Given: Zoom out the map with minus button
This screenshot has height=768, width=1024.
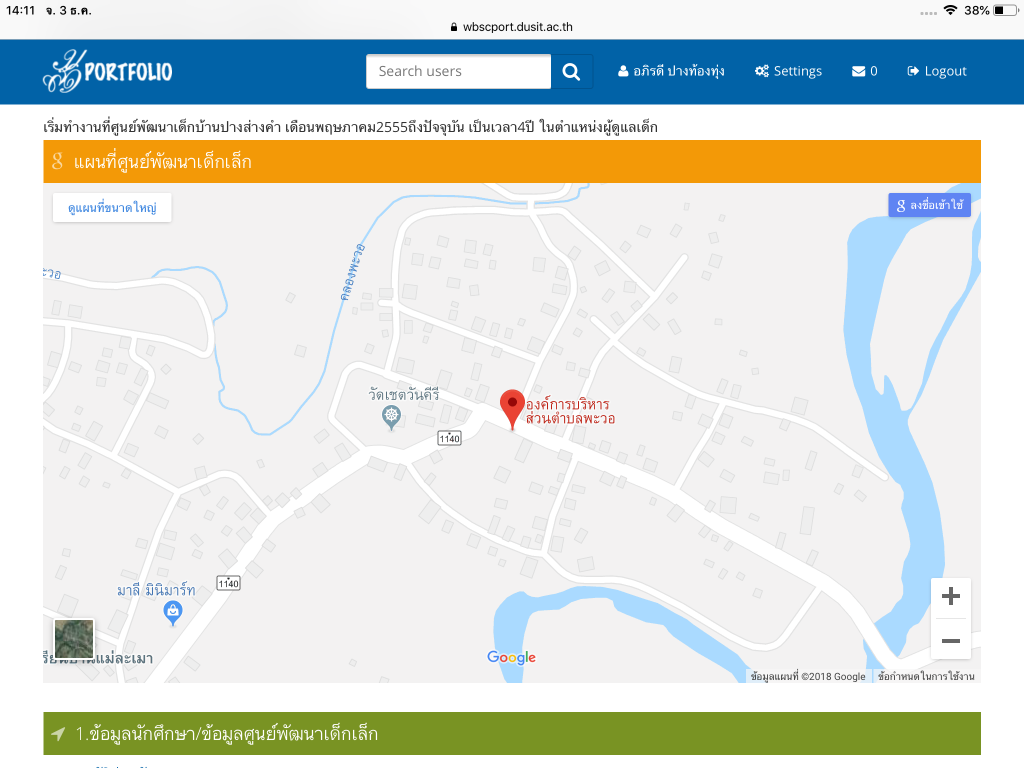Looking at the screenshot, I should pyautogui.click(x=950, y=640).
